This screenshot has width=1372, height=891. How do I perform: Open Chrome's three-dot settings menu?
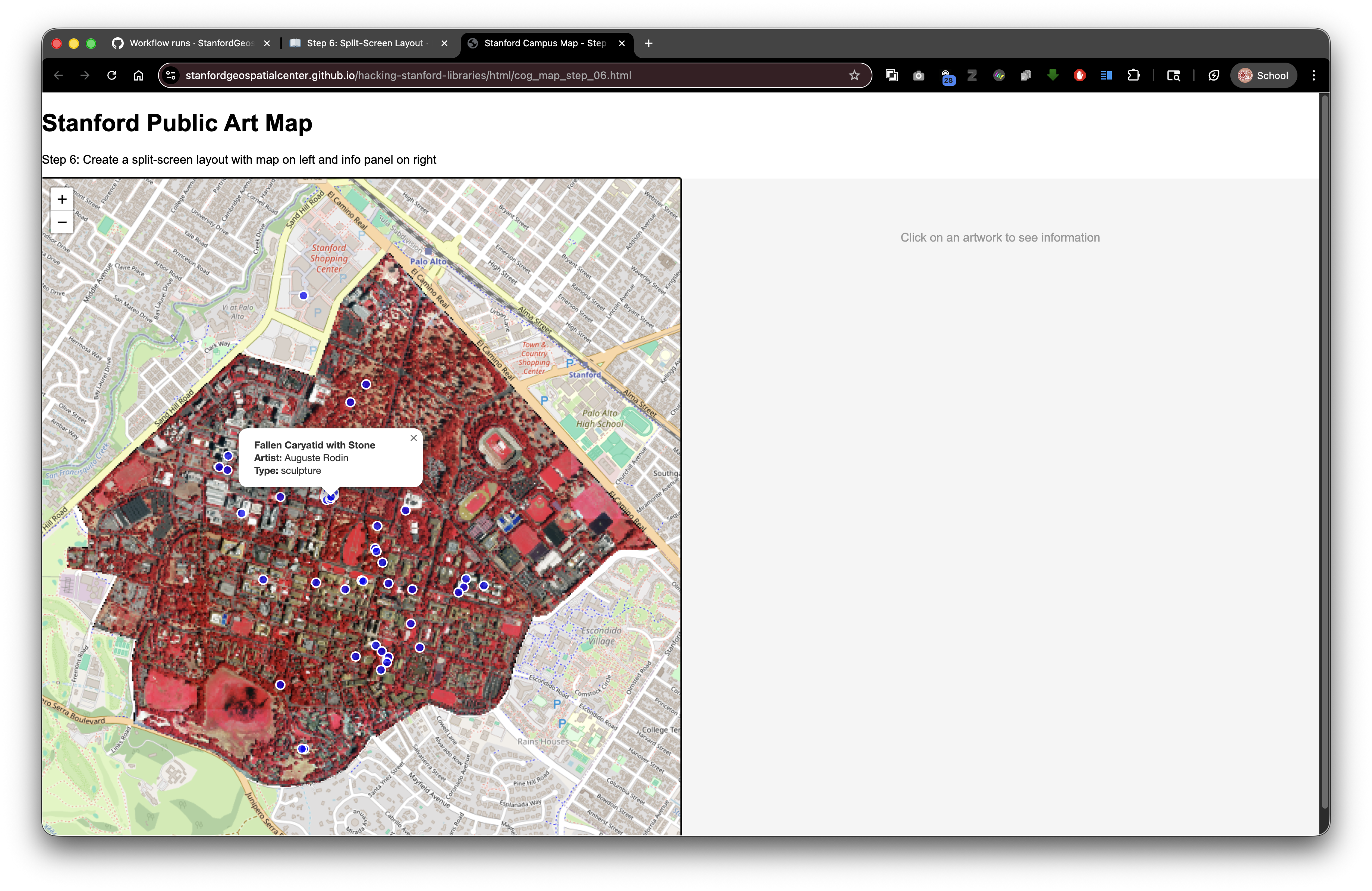coord(1313,75)
